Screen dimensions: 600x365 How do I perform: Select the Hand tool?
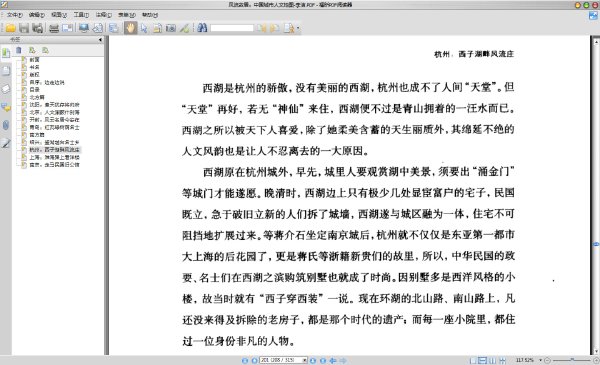pyautogui.click(x=130, y=28)
